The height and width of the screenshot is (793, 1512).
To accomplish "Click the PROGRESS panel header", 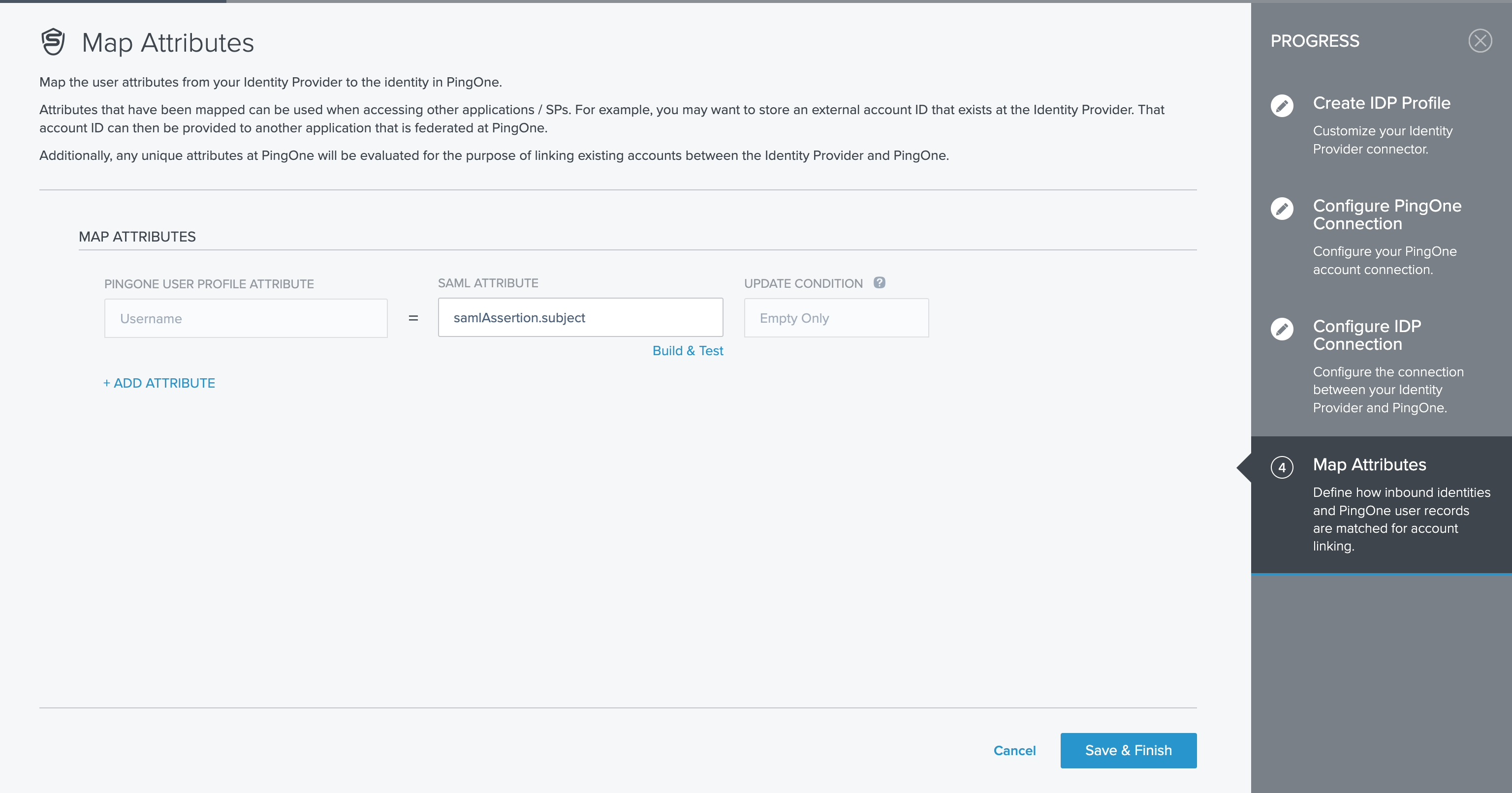I will 1315,40.
